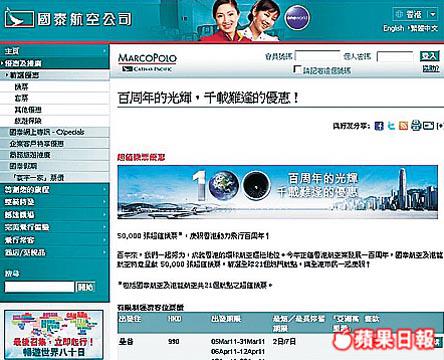Switch language via English link
Screen dimensions: 444x360
[x=393, y=28]
